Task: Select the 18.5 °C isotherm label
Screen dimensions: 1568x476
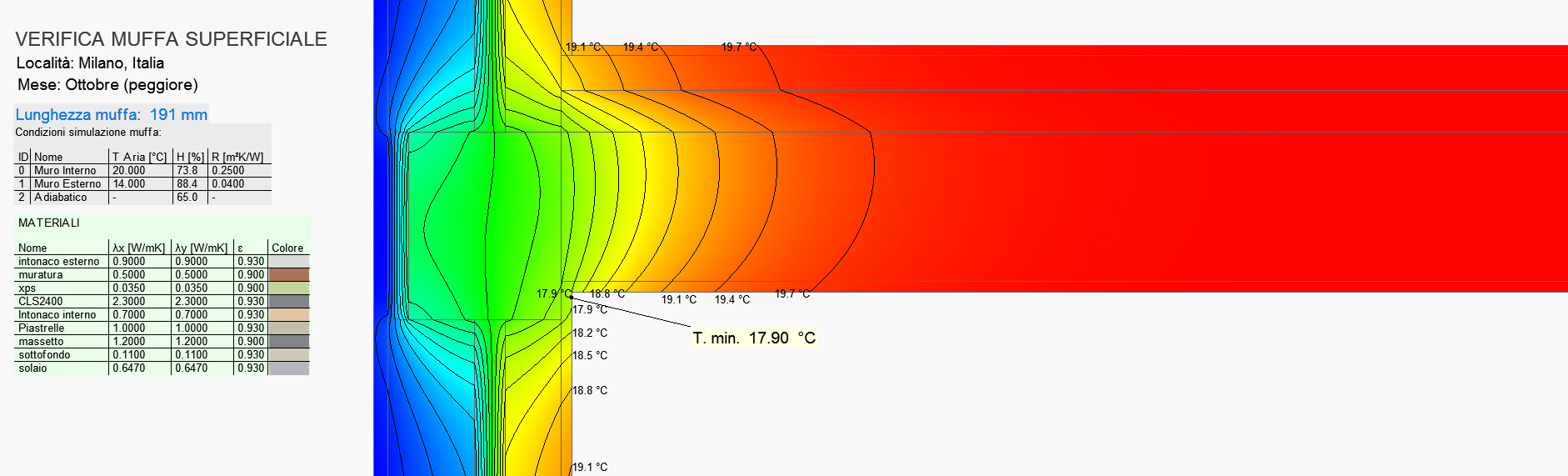Action: point(590,355)
